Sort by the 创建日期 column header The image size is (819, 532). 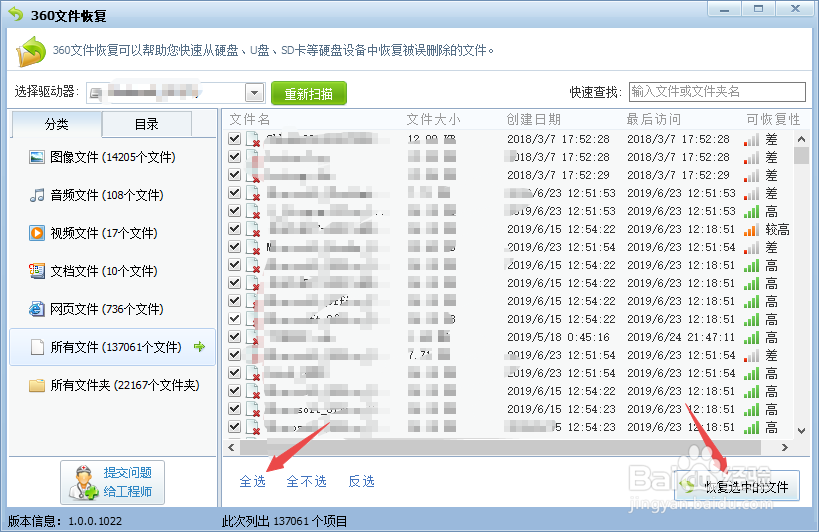point(534,120)
